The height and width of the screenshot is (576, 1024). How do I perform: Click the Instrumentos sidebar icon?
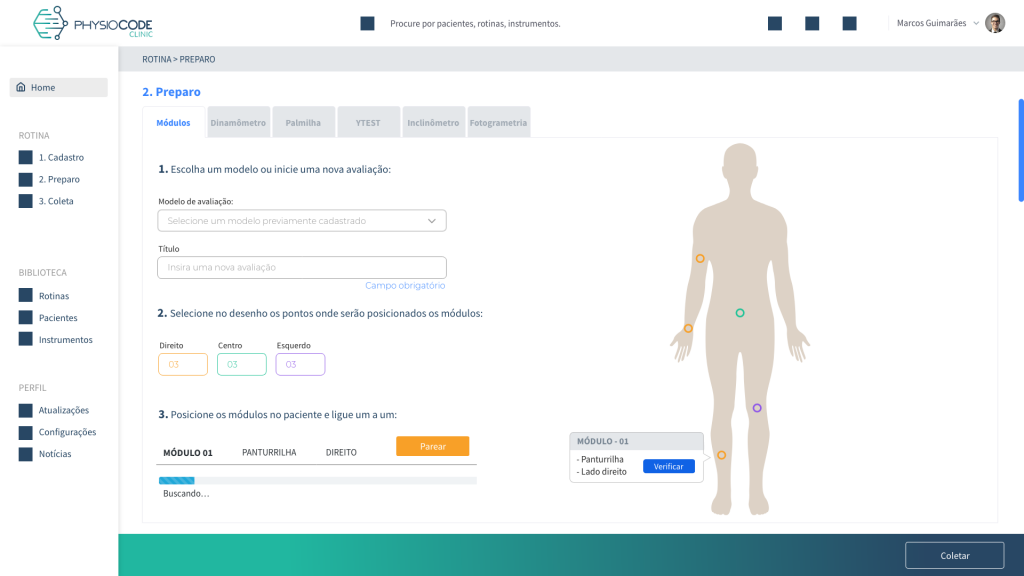[26, 339]
